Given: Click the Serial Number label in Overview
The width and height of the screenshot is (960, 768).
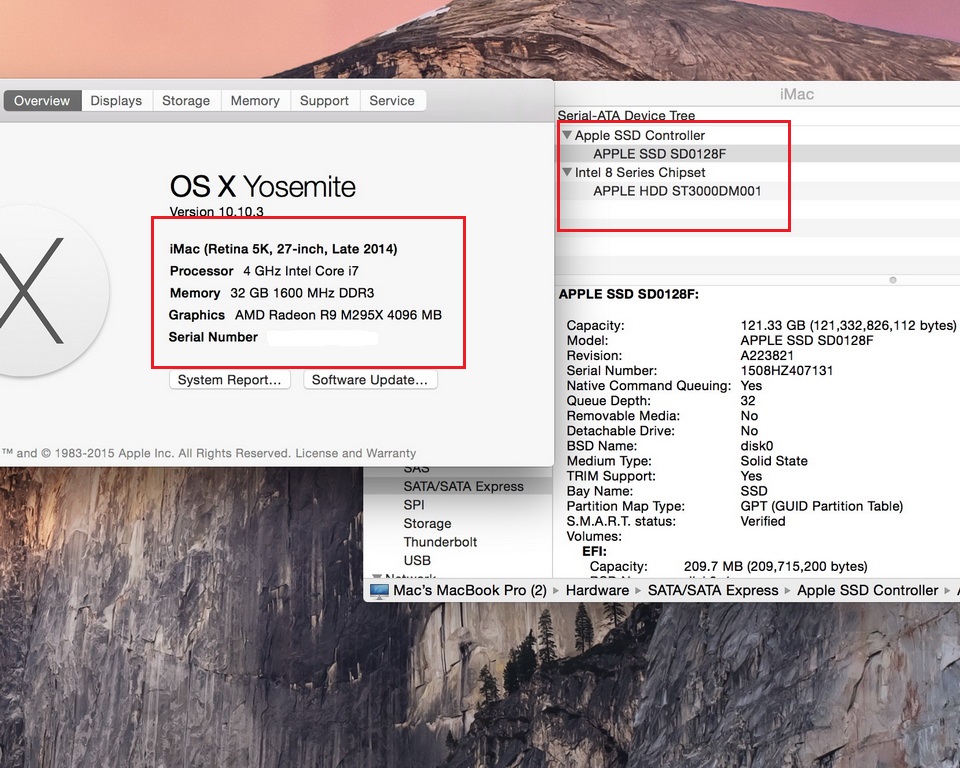Looking at the screenshot, I should tap(213, 337).
